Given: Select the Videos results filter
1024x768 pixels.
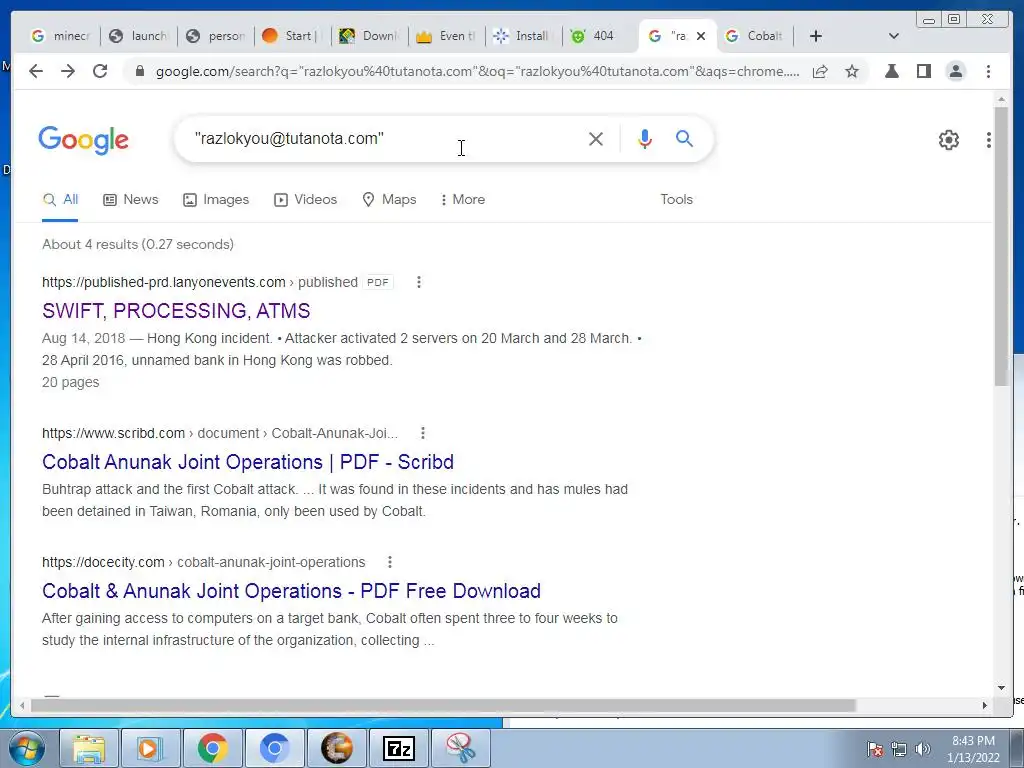Looking at the screenshot, I should pos(306,199).
